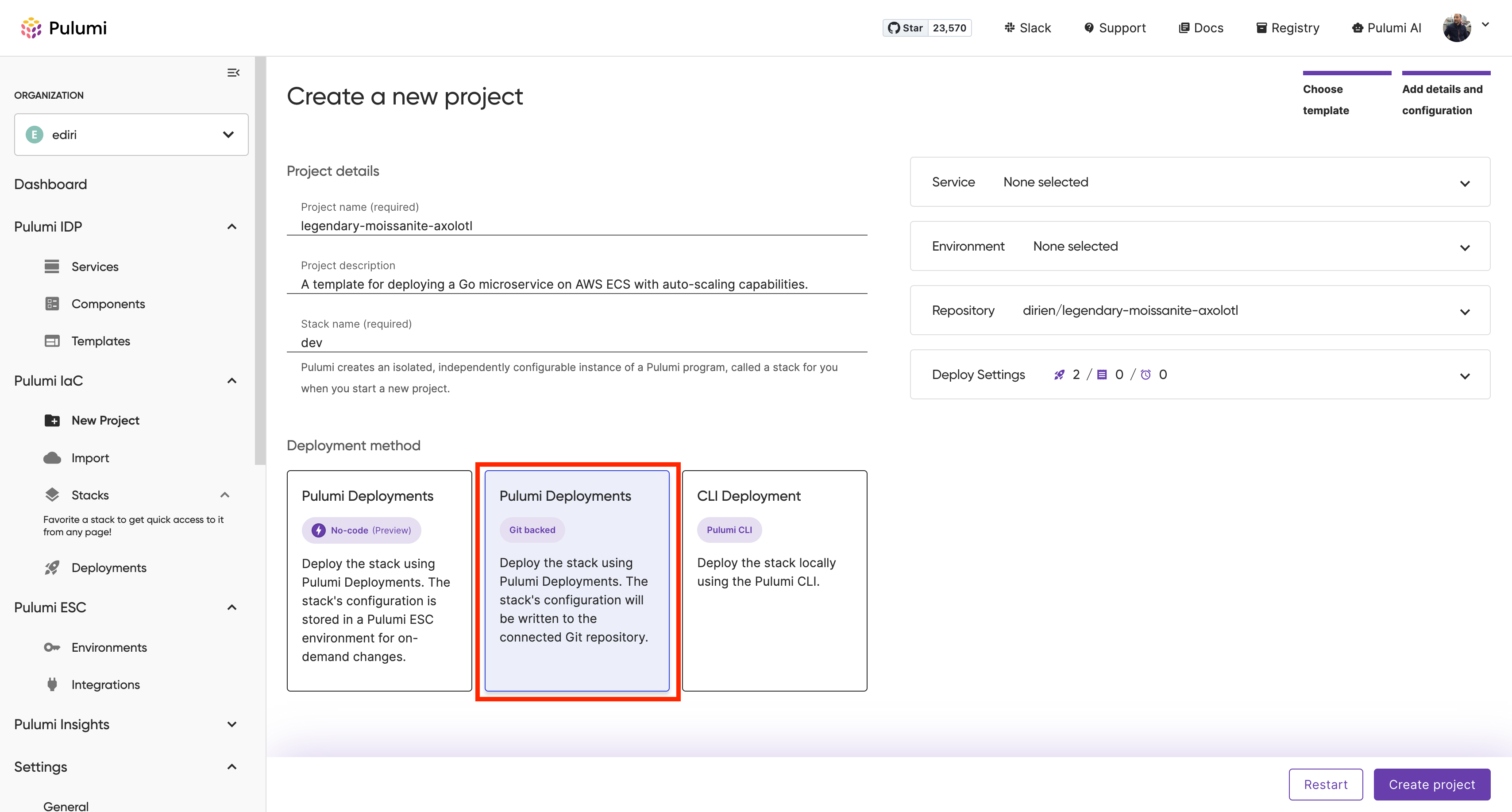Click the Environments key icon
1512x812 pixels.
[x=52, y=647]
